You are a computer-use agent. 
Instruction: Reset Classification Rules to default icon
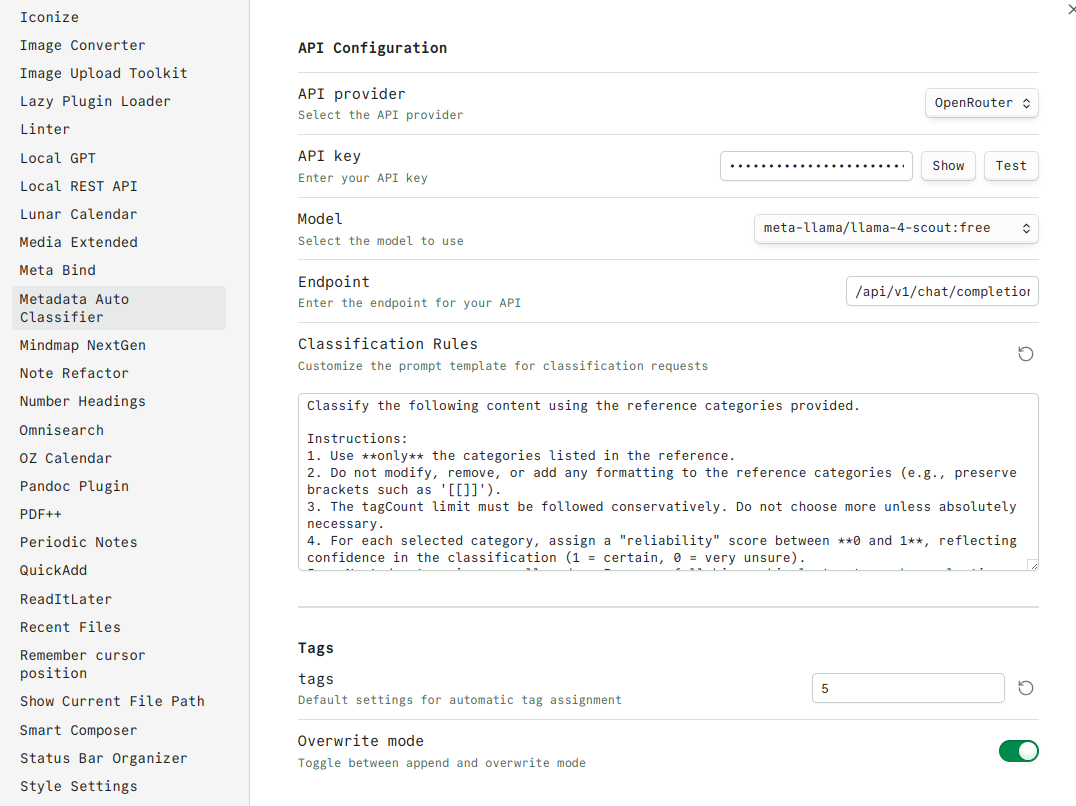tap(1025, 354)
